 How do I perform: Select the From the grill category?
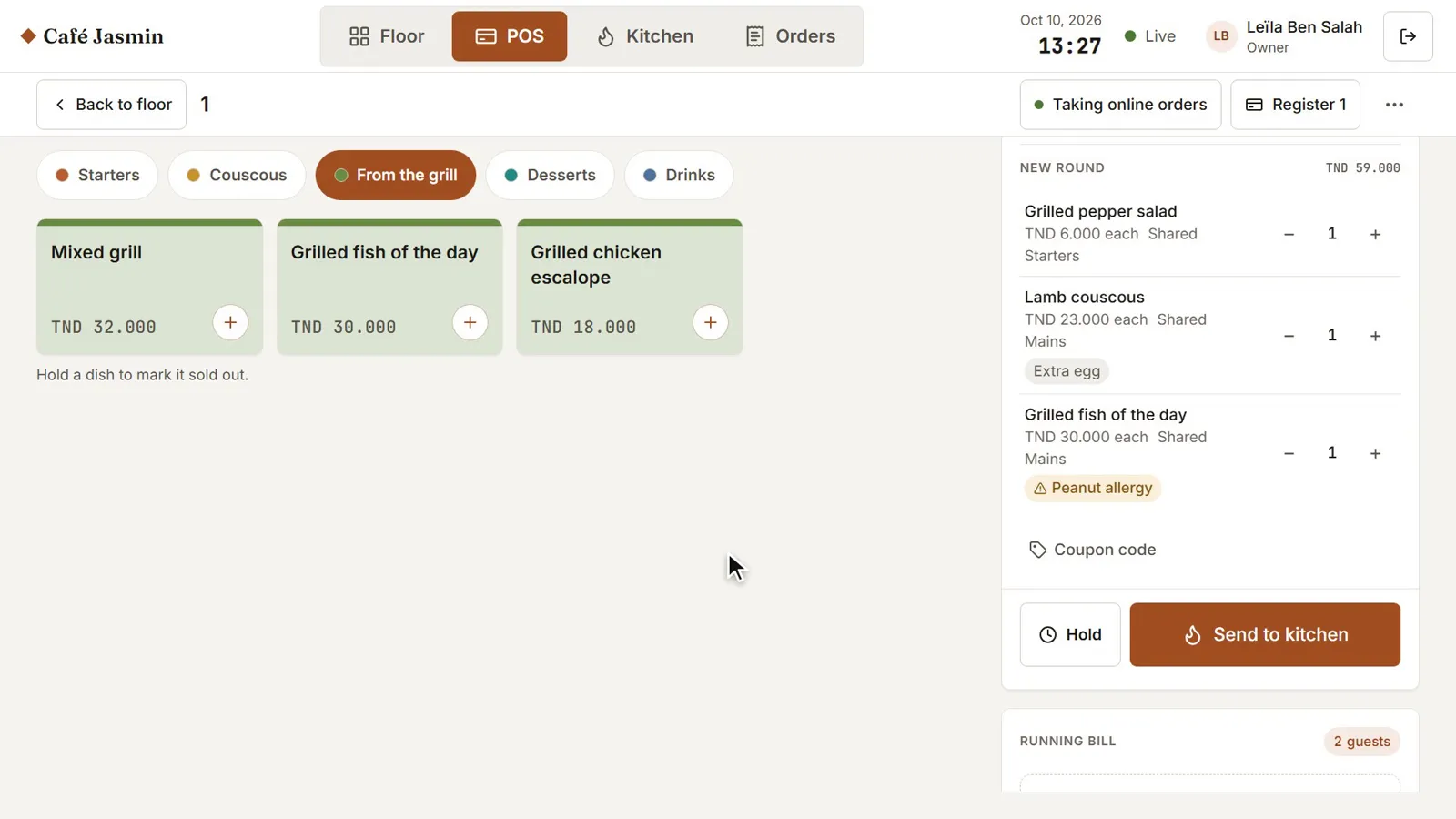pyautogui.click(x=396, y=175)
